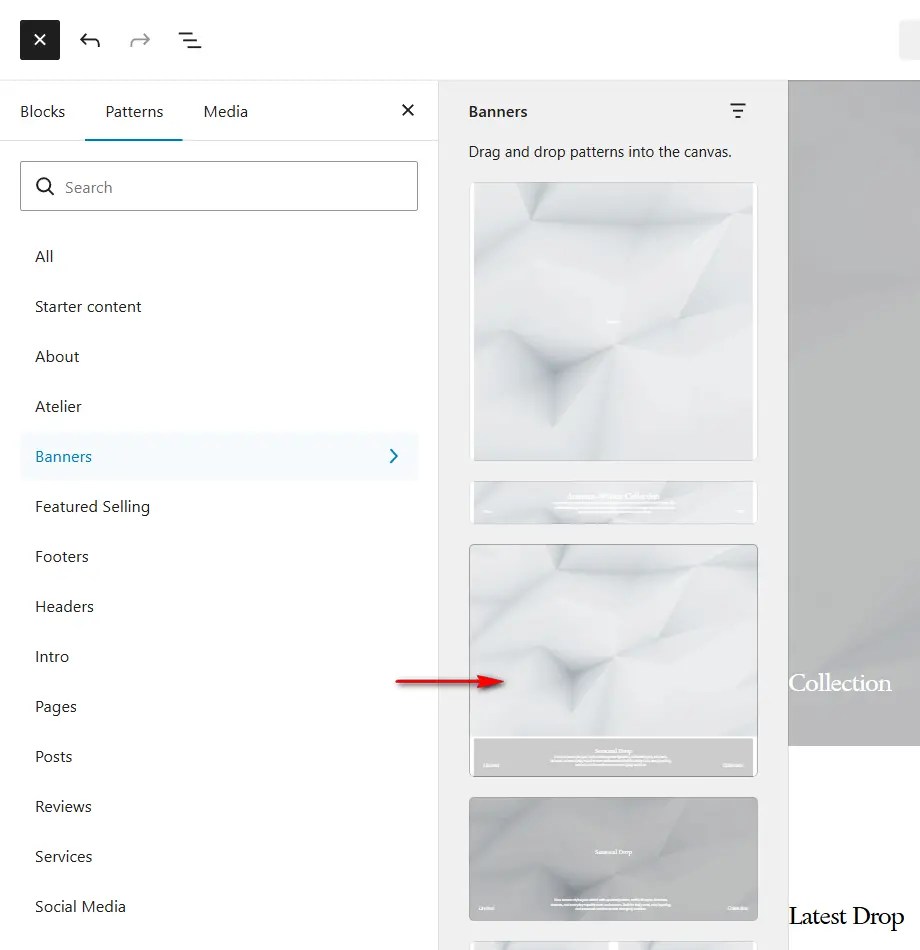Open the Social Media category
This screenshot has width=920, height=950.
(x=219, y=906)
